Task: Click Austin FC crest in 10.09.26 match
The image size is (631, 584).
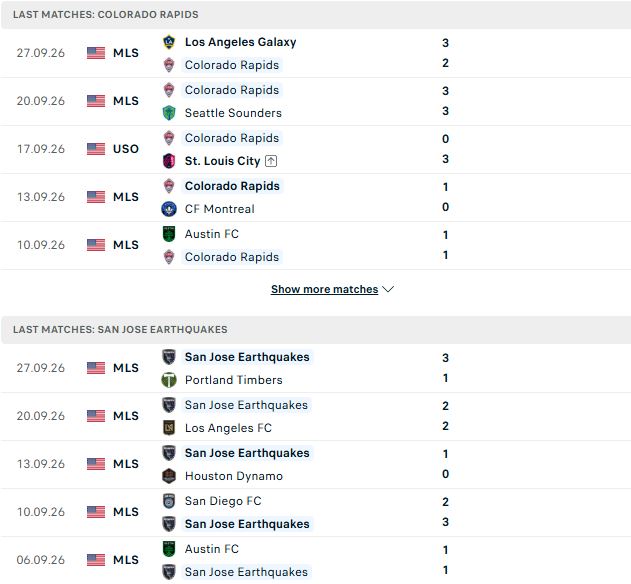Action: pos(169,234)
